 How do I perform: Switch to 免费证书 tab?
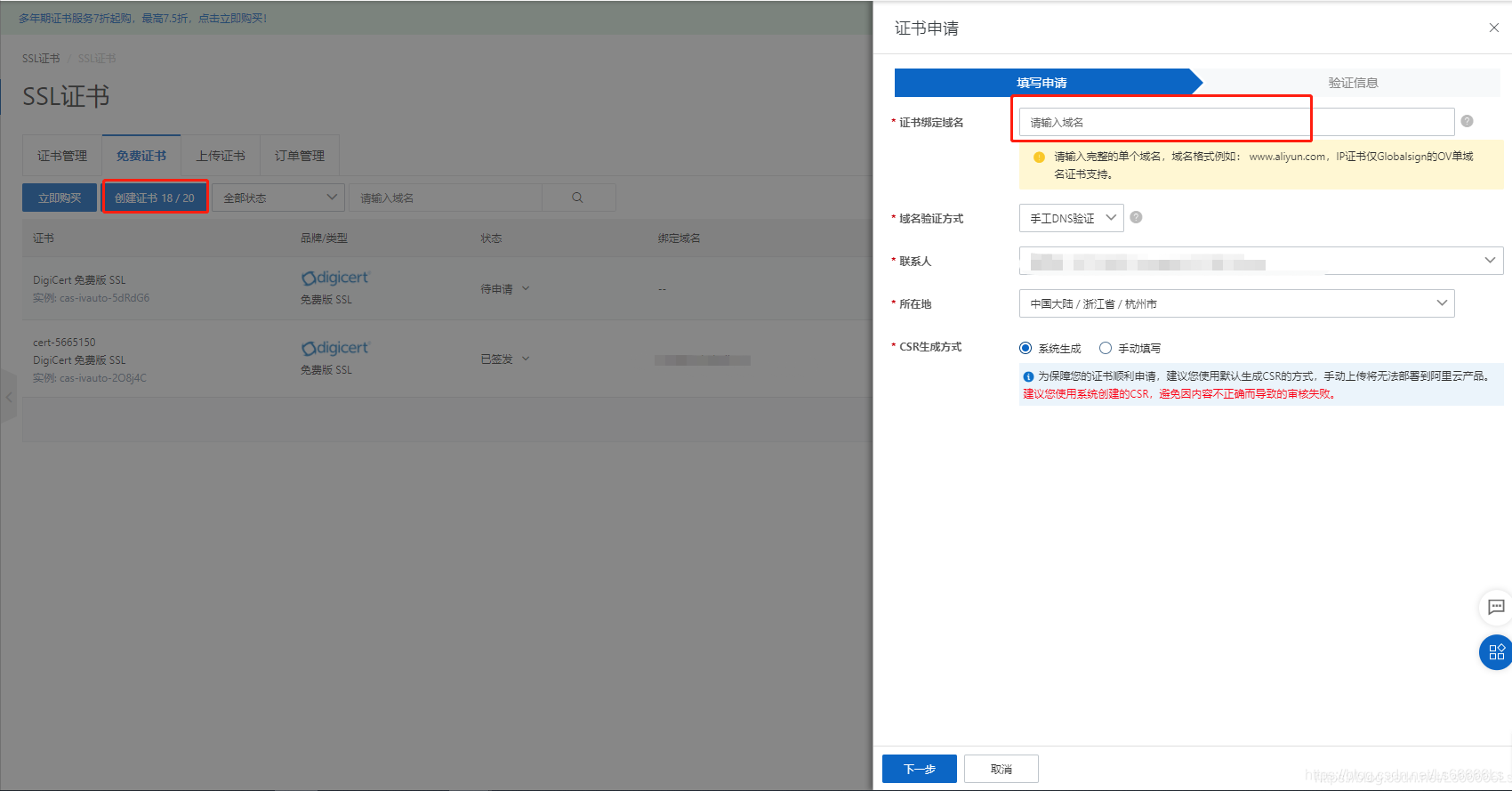point(141,156)
